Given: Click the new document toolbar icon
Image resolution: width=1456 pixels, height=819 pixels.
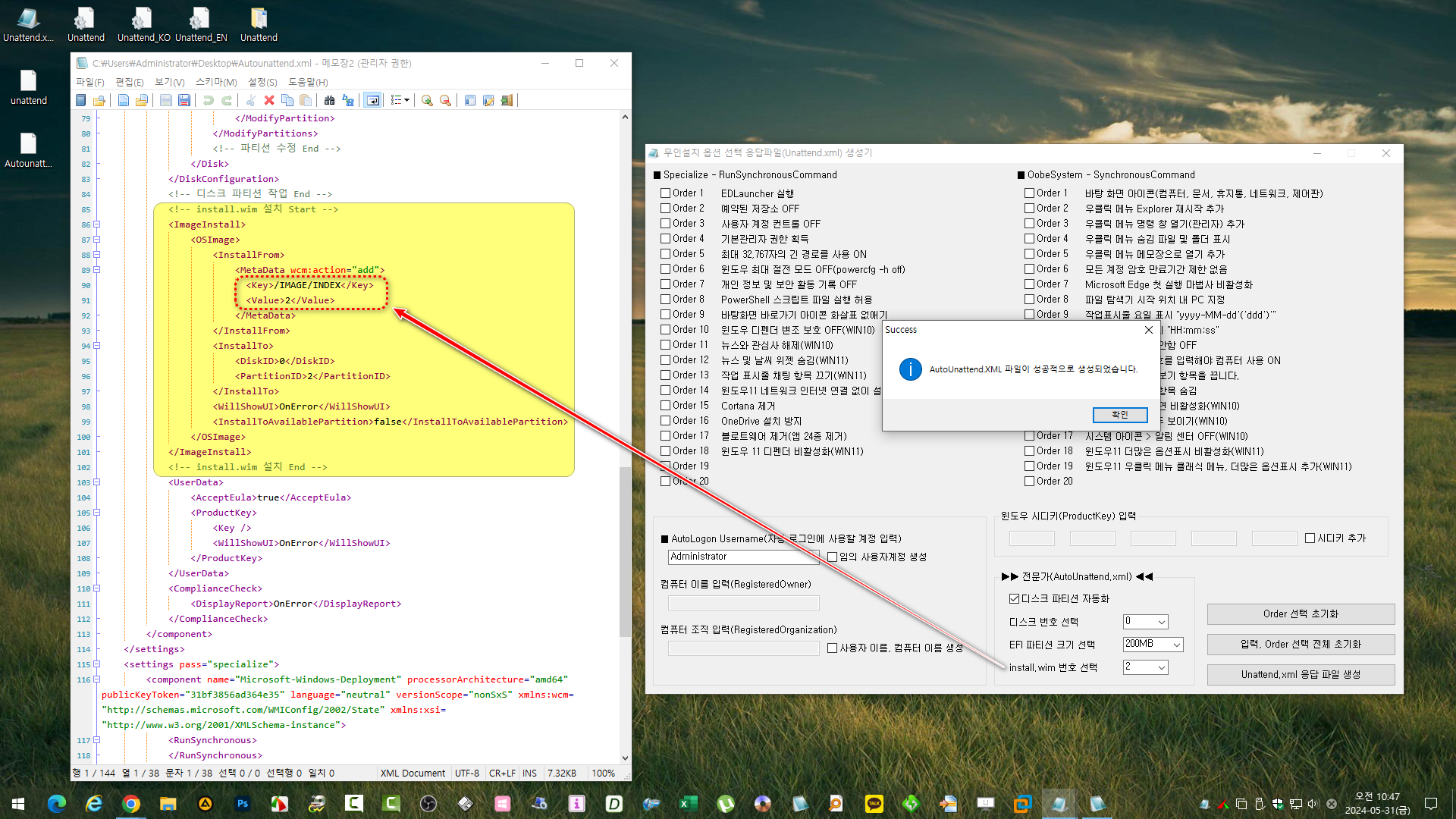Looking at the screenshot, I should click(124, 100).
